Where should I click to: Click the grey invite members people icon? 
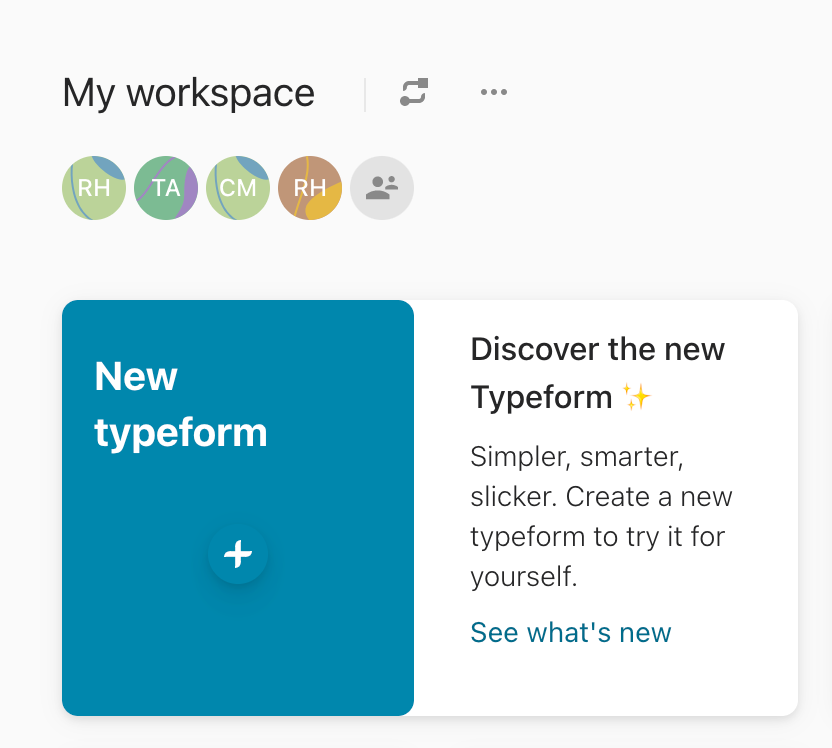click(x=382, y=188)
